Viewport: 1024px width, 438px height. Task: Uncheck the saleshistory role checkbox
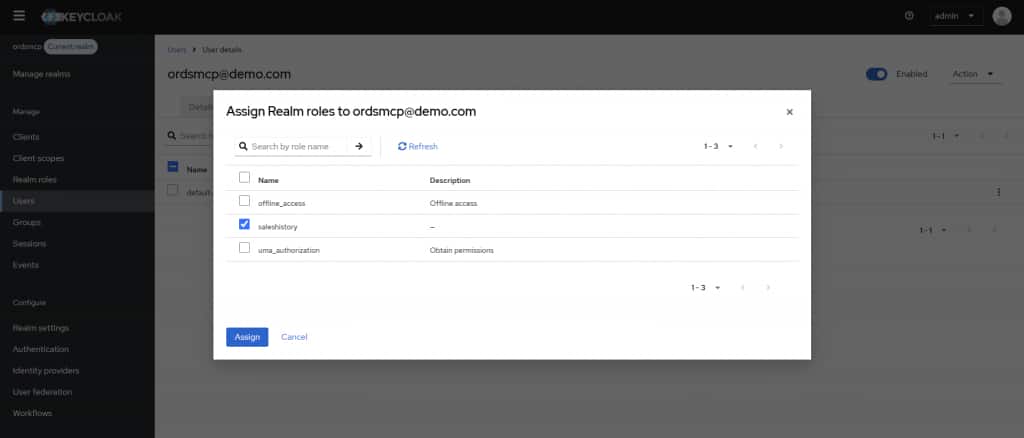tap(244, 225)
